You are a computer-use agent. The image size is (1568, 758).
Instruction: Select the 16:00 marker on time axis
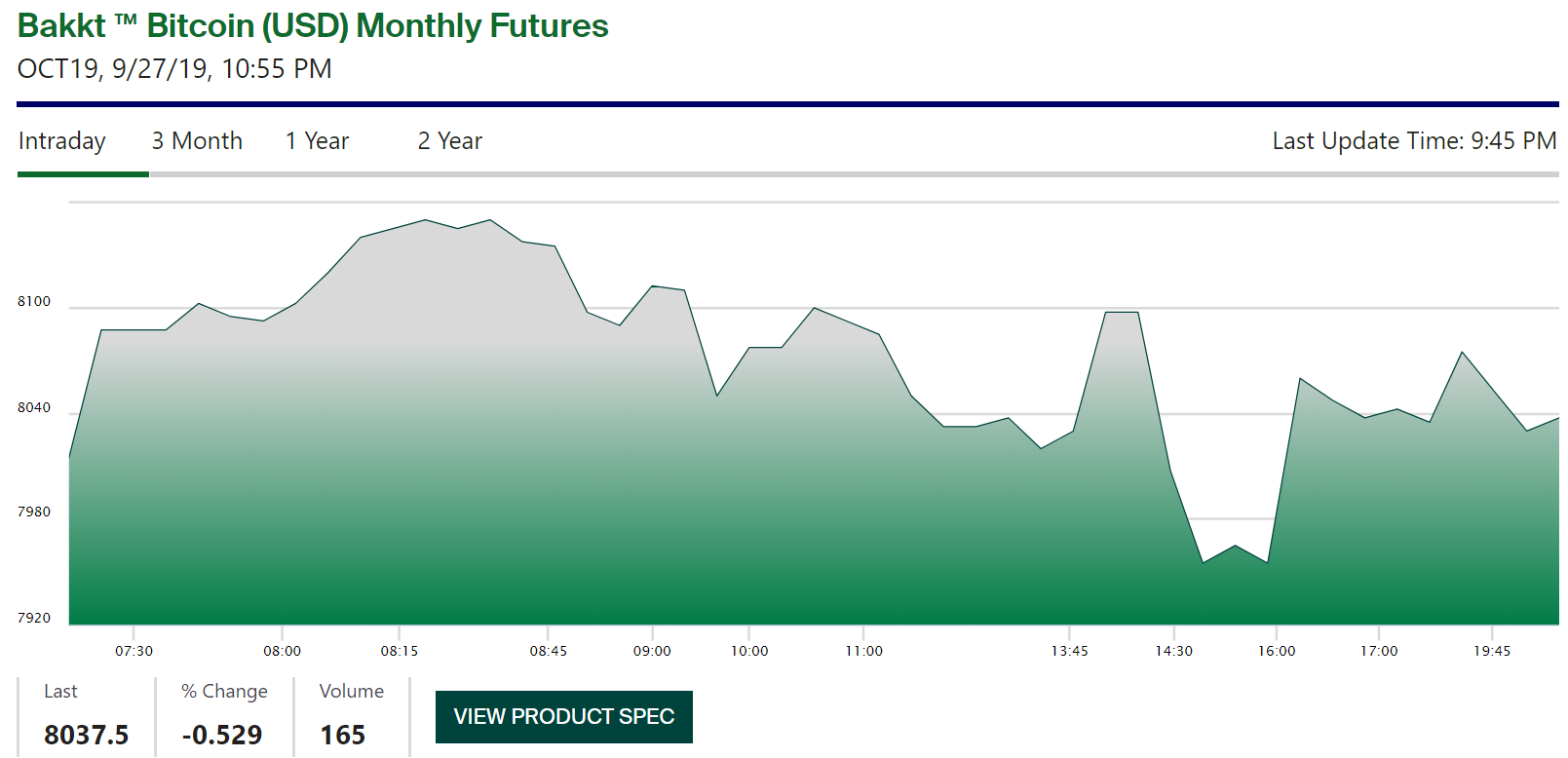coord(1277,651)
